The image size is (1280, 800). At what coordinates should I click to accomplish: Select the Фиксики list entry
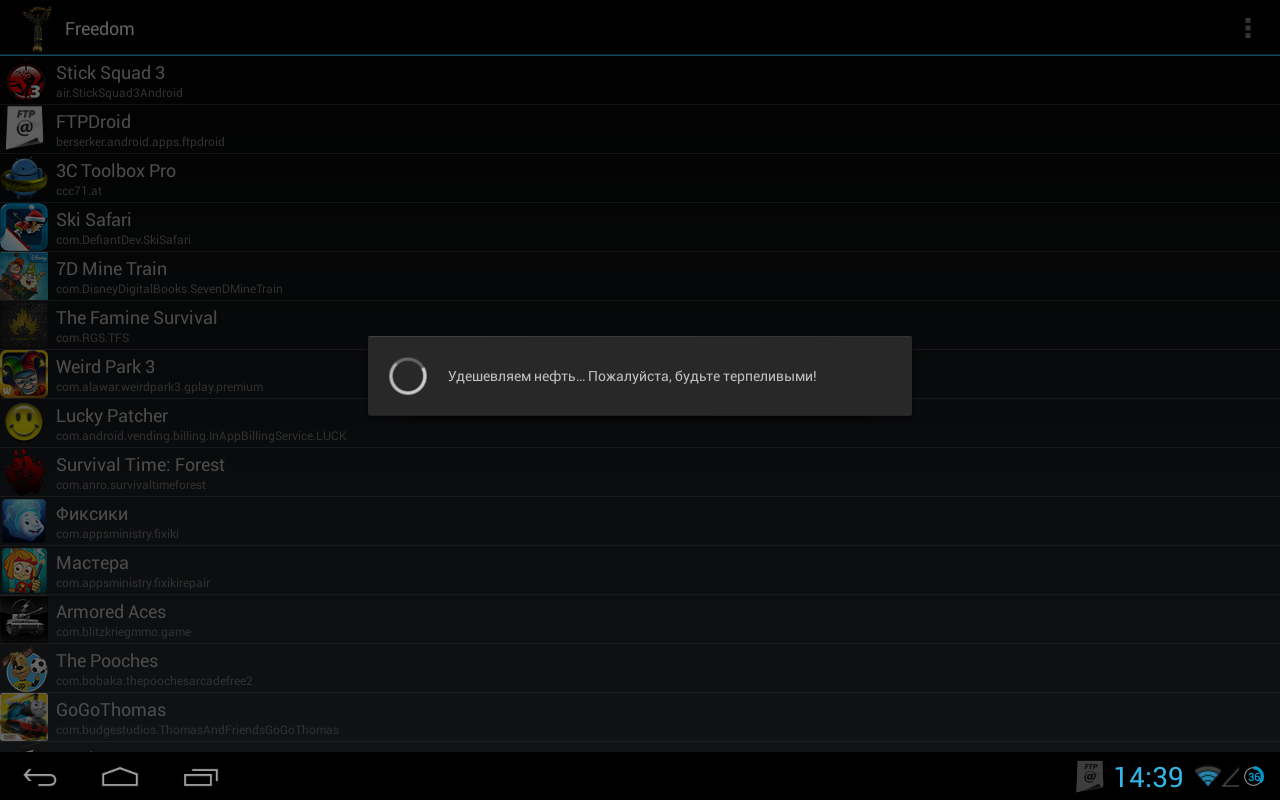tap(640, 522)
